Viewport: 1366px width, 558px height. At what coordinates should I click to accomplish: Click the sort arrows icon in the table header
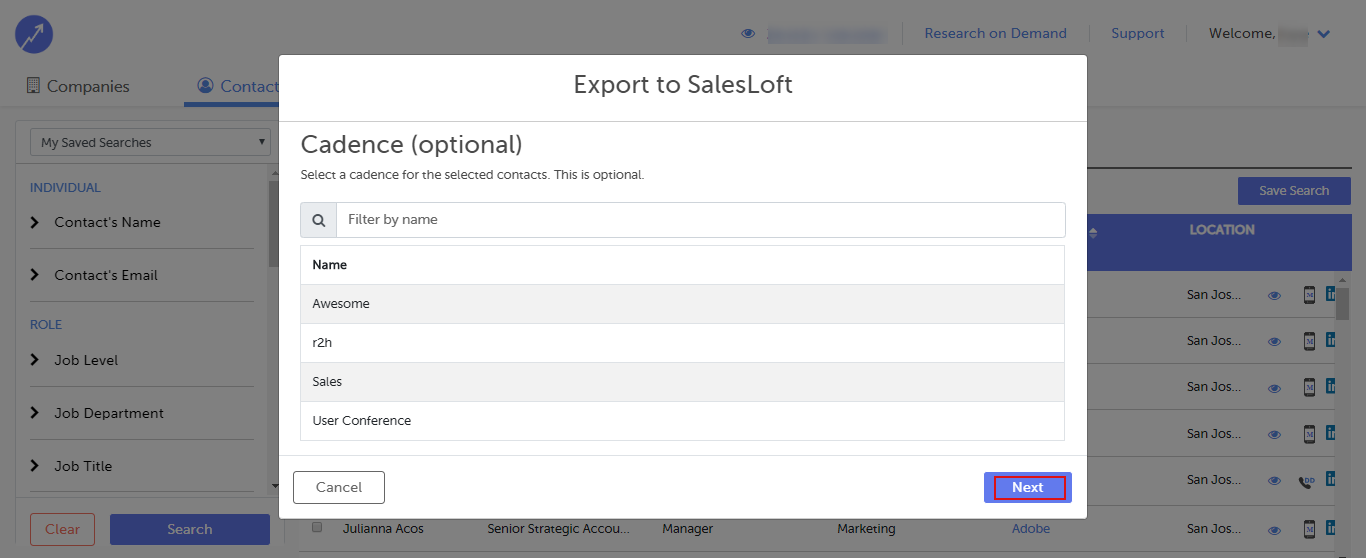point(1093,233)
